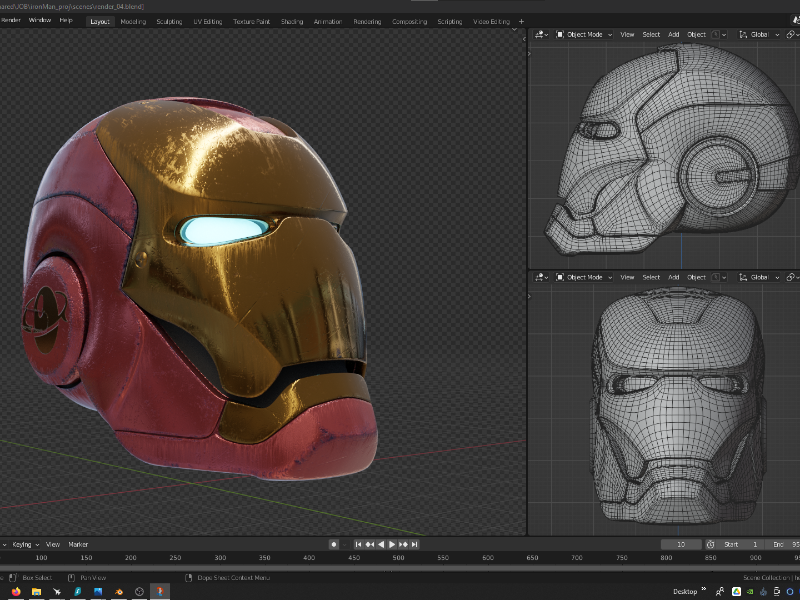This screenshot has width=800, height=600.
Task: Click Google Drive tray icon
Action: (x=736, y=592)
